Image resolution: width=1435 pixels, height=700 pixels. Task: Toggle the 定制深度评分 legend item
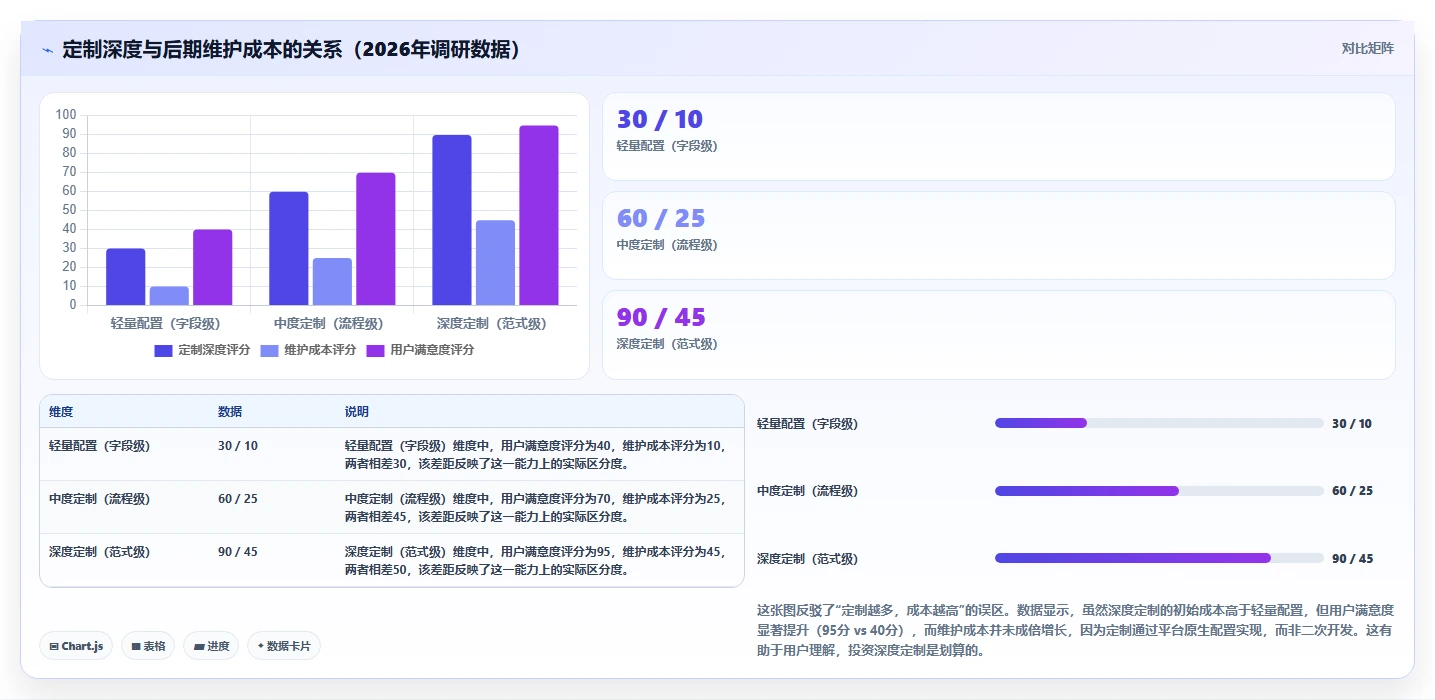(x=202, y=350)
